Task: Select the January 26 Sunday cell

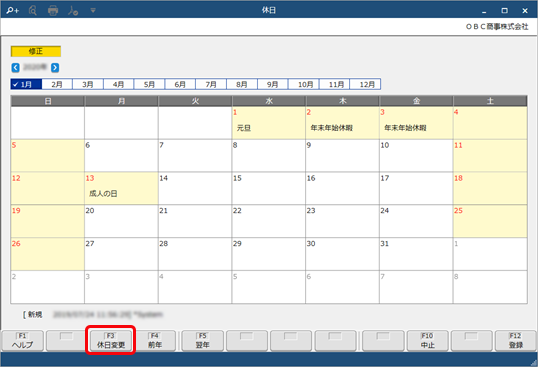Action: tap(47, 254)
